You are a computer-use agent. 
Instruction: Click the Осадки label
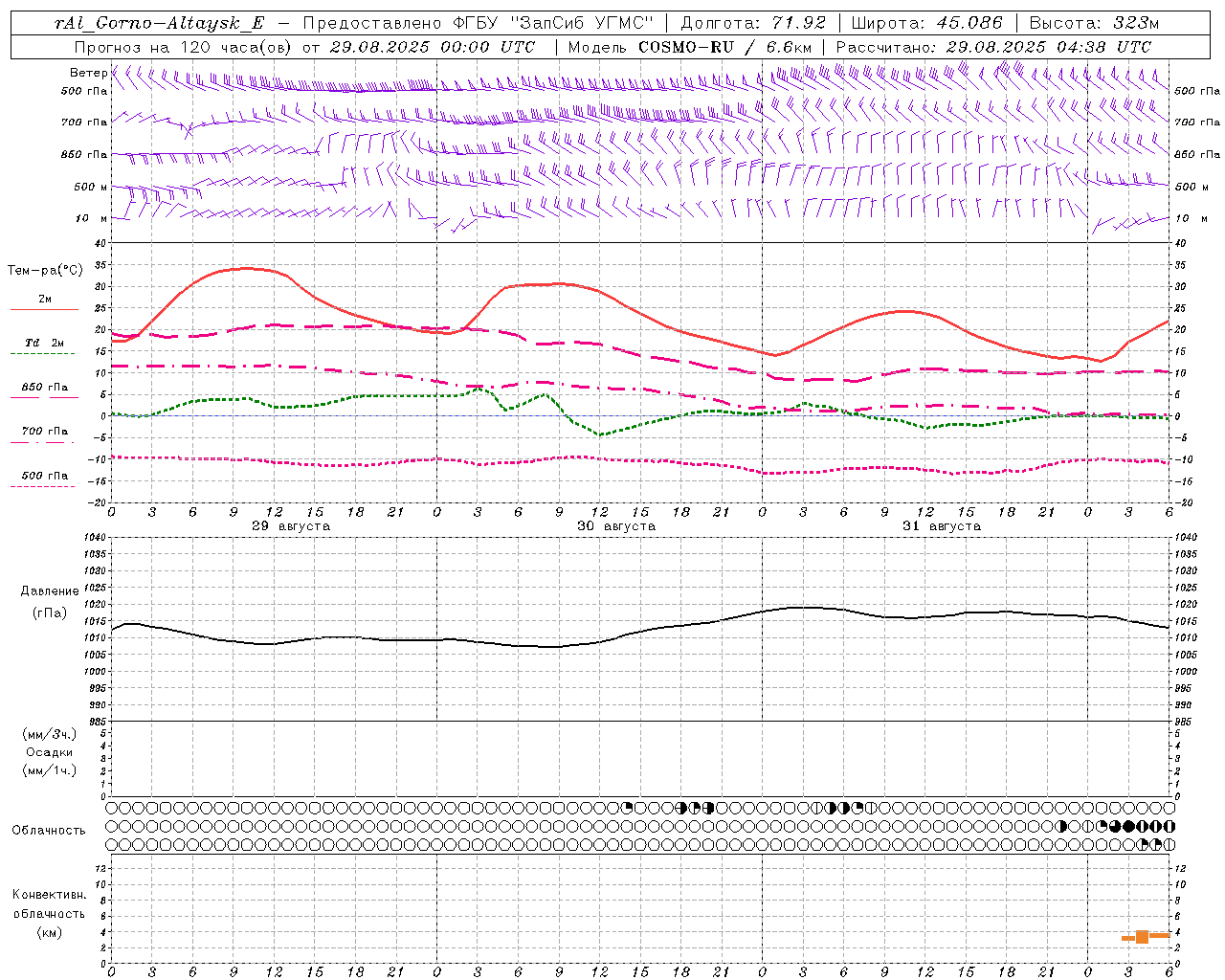tap(50, 752)
